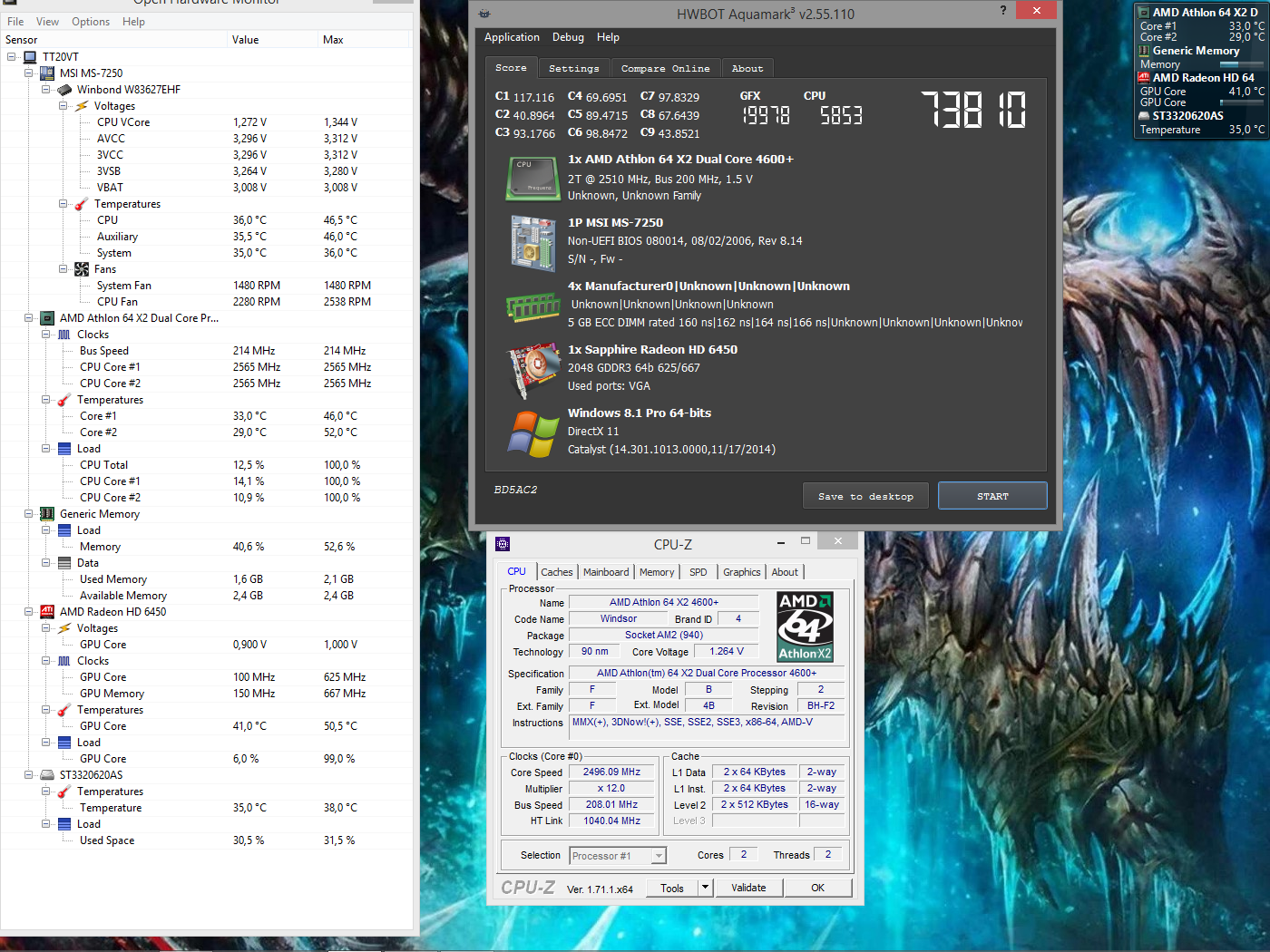Switch to the Settings tab in HWBOT Aquamark

[574, 68]
